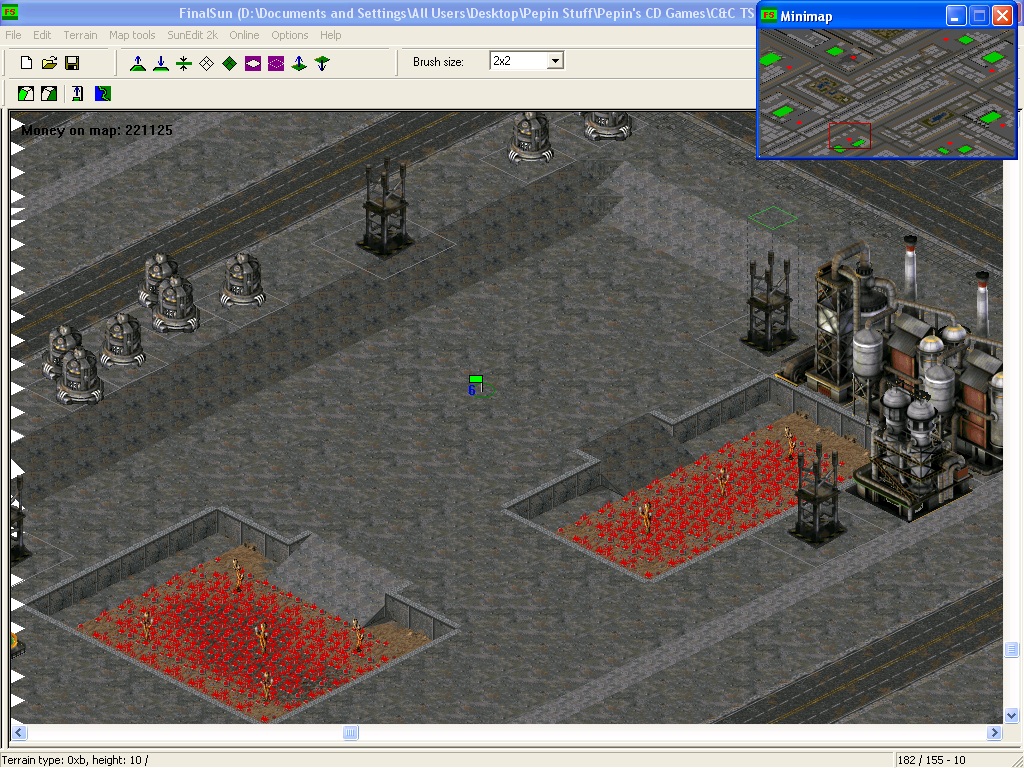1024x768 pixels.
Task: Click the vertical scrollbar thumb
Action: 1012,649
